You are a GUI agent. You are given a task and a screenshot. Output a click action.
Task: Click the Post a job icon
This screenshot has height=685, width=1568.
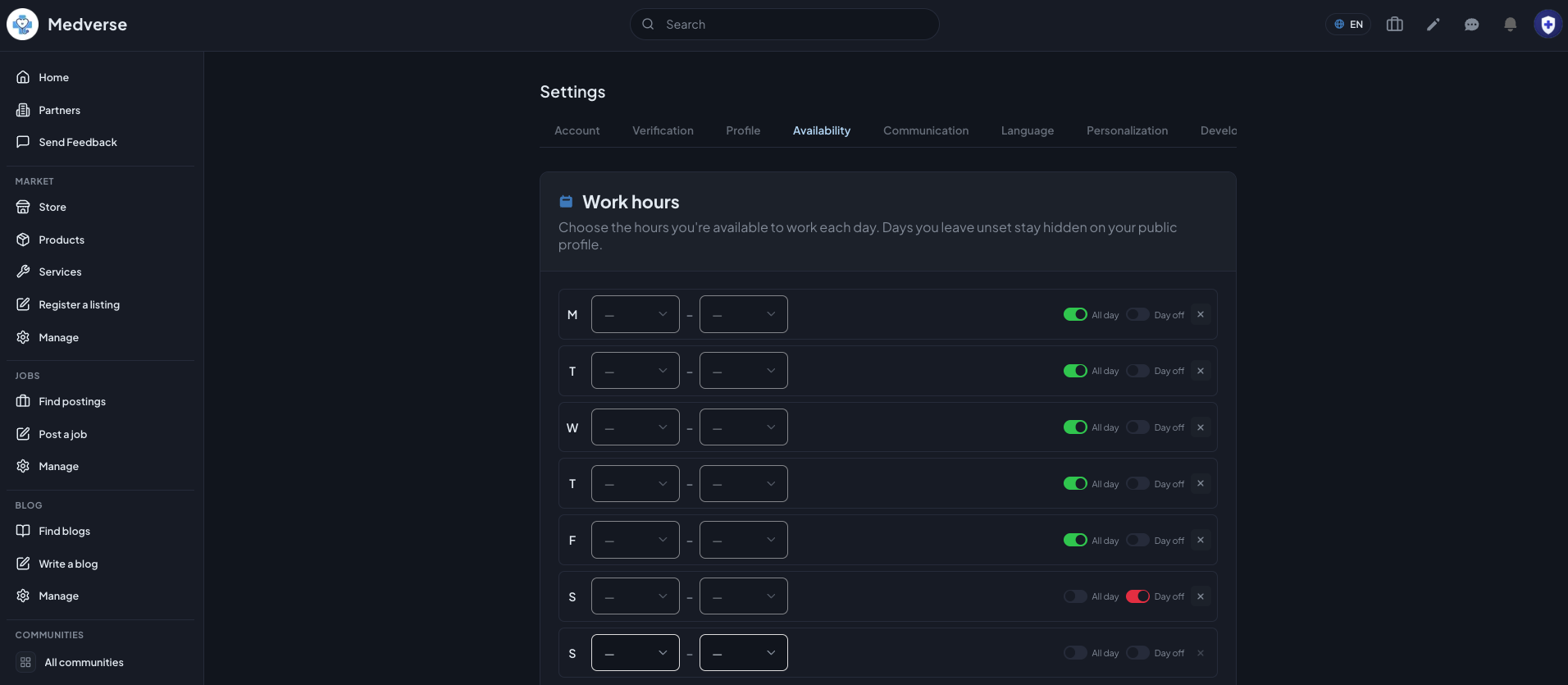23,434
